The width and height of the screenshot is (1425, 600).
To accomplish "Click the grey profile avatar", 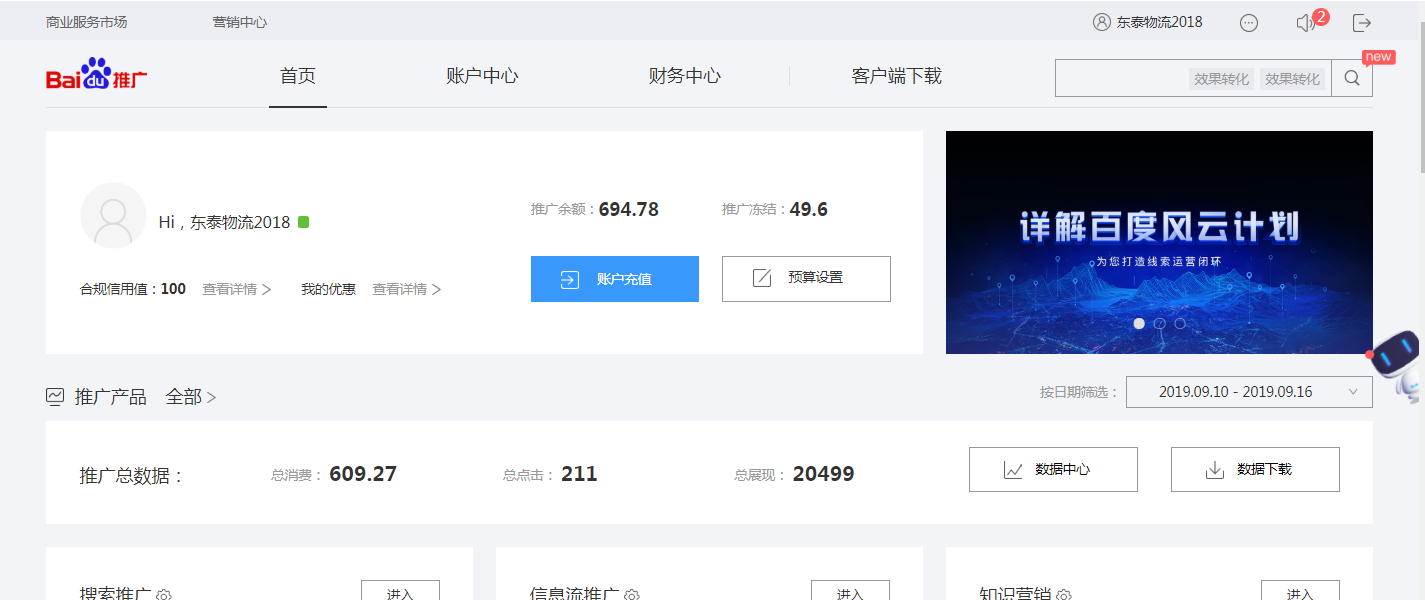I will [x=113, y=215].
